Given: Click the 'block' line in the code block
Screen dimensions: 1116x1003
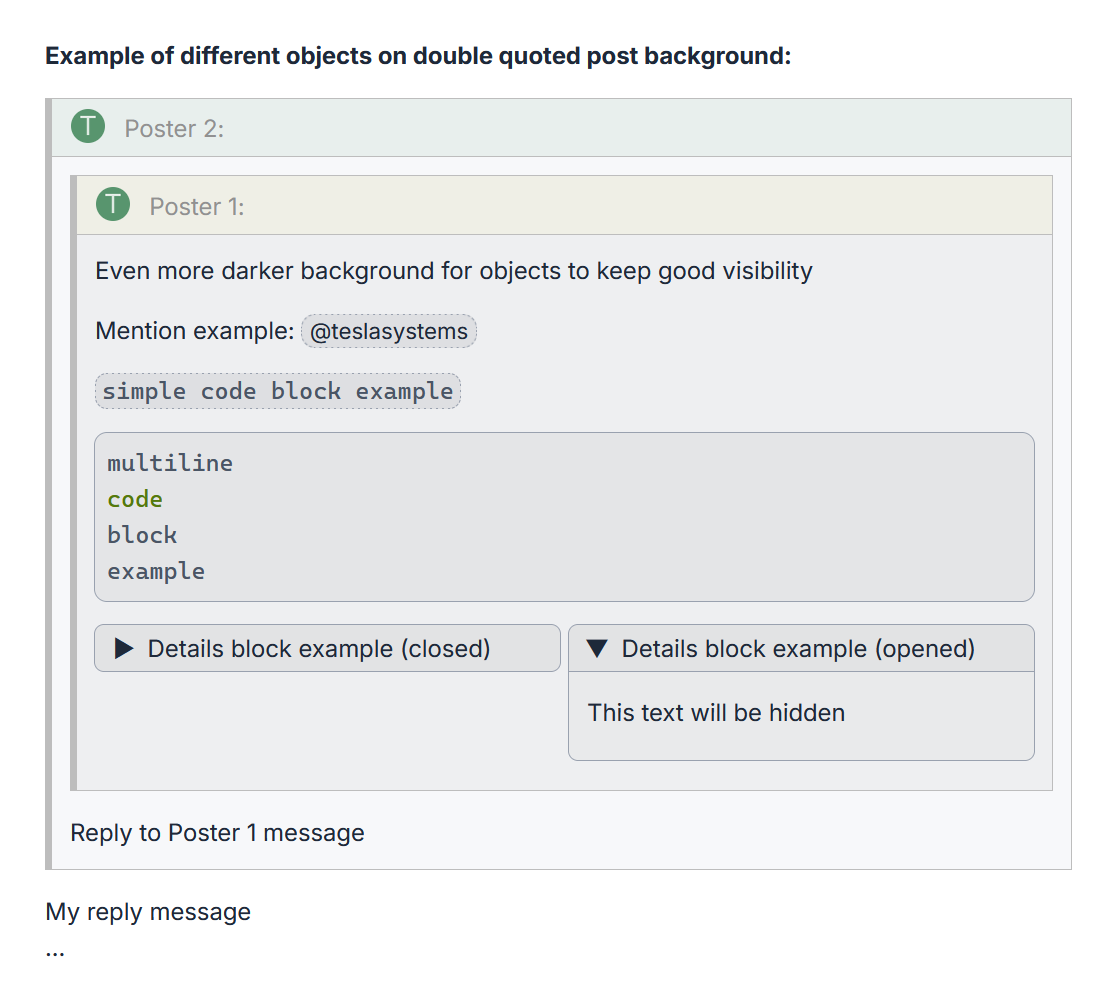Looking at the screenshot, I should (142, 535).
